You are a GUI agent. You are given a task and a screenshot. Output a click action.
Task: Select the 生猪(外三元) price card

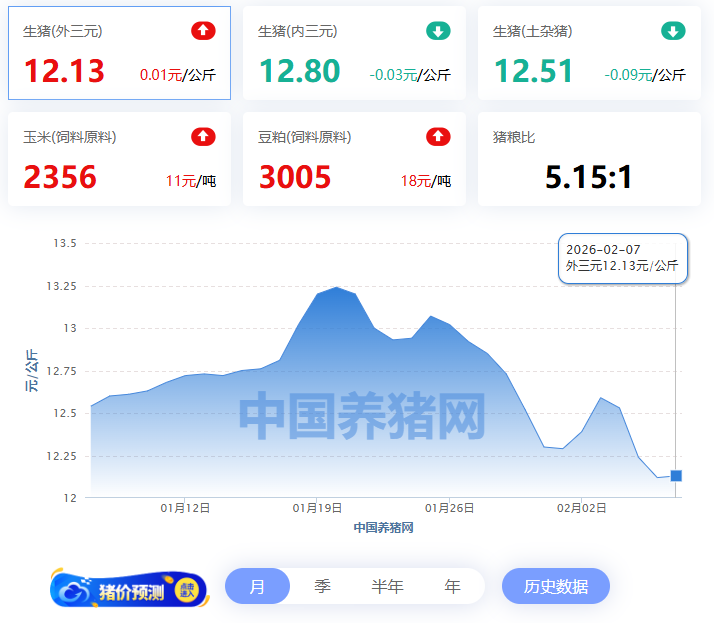pos(119,54)
